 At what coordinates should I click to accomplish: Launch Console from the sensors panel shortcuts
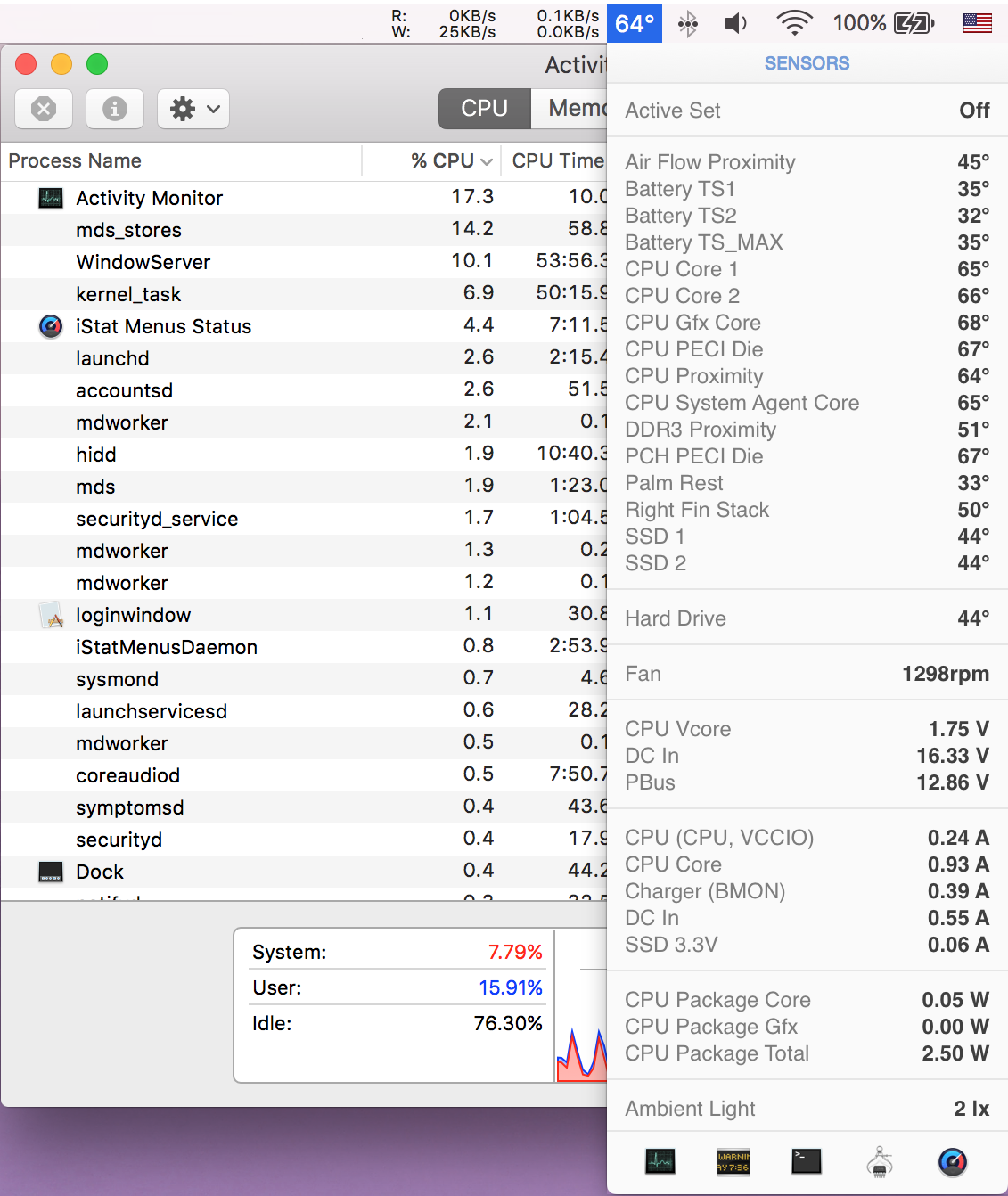(733, 1161)
